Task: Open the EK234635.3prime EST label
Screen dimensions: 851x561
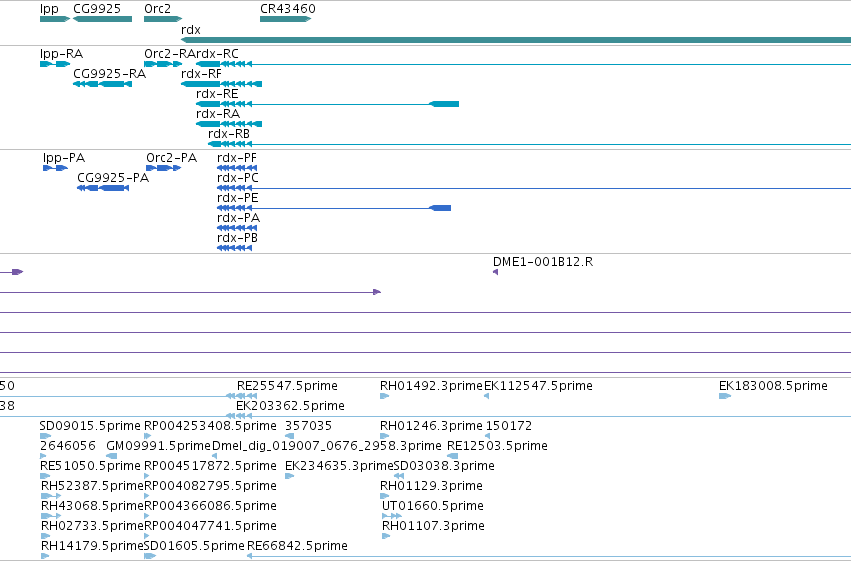Action: tap(339, 466)
